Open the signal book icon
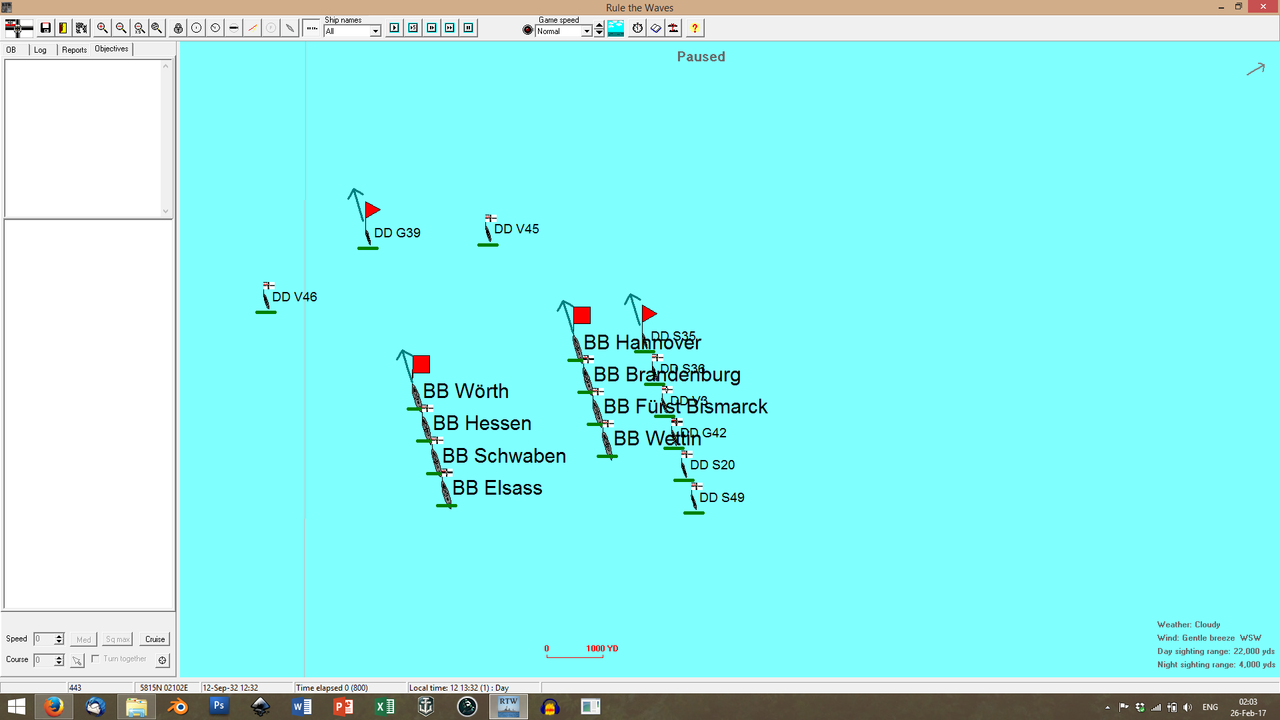 [x=656, y=28]
